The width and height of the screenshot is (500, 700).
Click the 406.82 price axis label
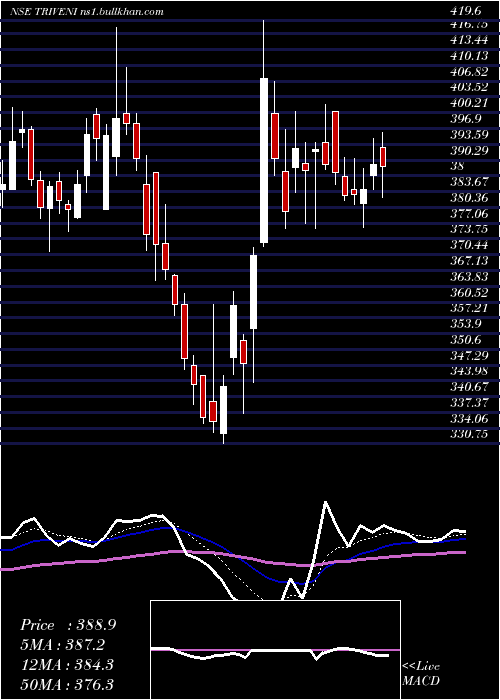(x=469, y=72)
